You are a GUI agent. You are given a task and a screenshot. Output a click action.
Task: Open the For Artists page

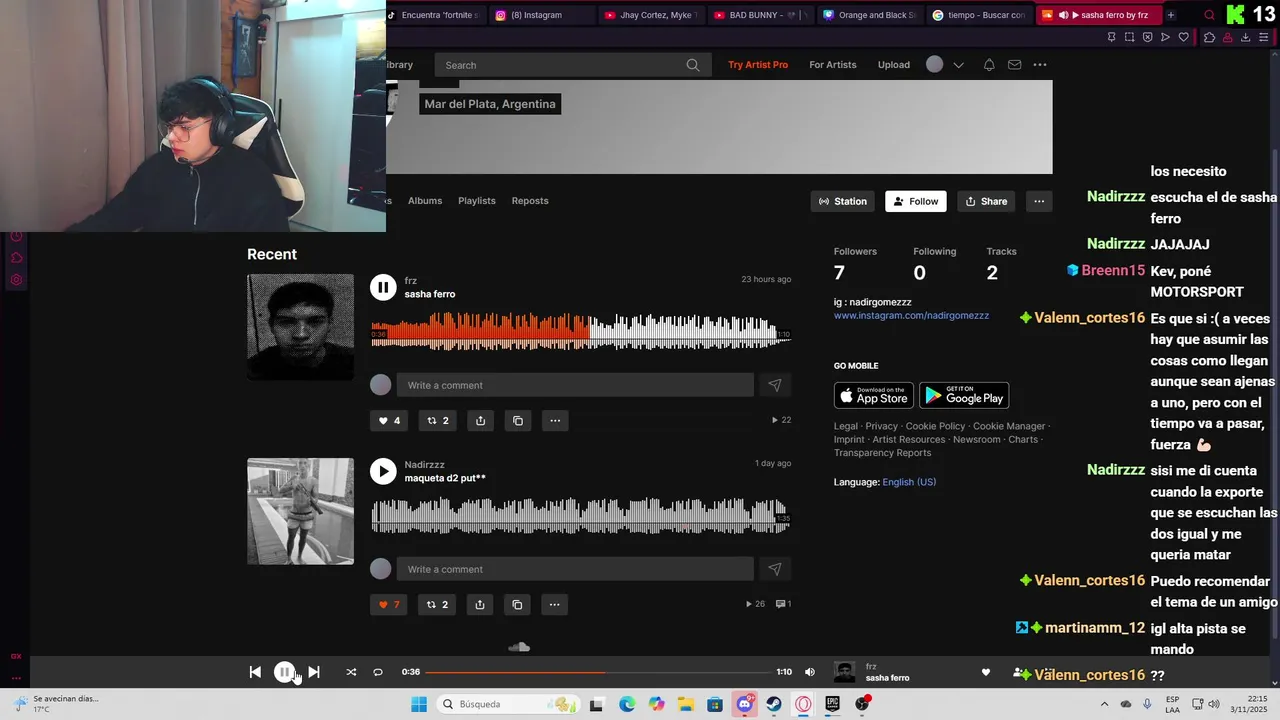pyautogui.click(x=833, y=65)
